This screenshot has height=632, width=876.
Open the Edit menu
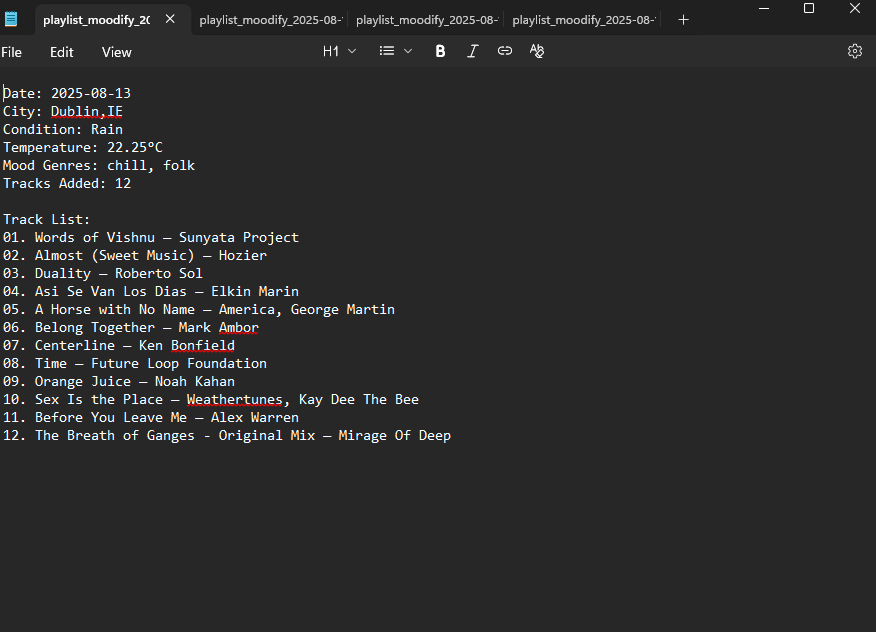[x=61, y=53]
